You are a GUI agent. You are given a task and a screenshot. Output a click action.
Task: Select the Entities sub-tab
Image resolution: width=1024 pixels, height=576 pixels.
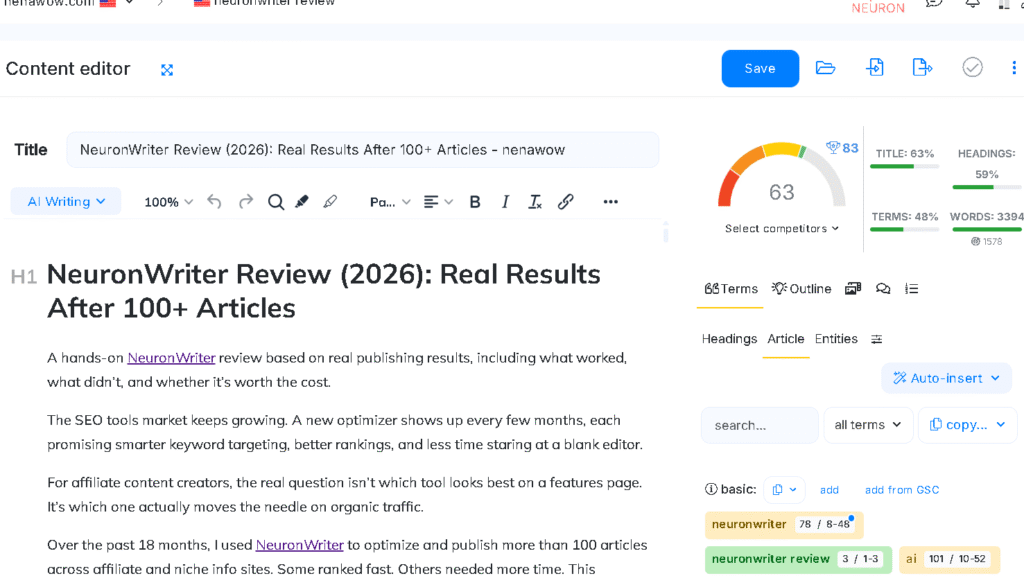[836, 339]
